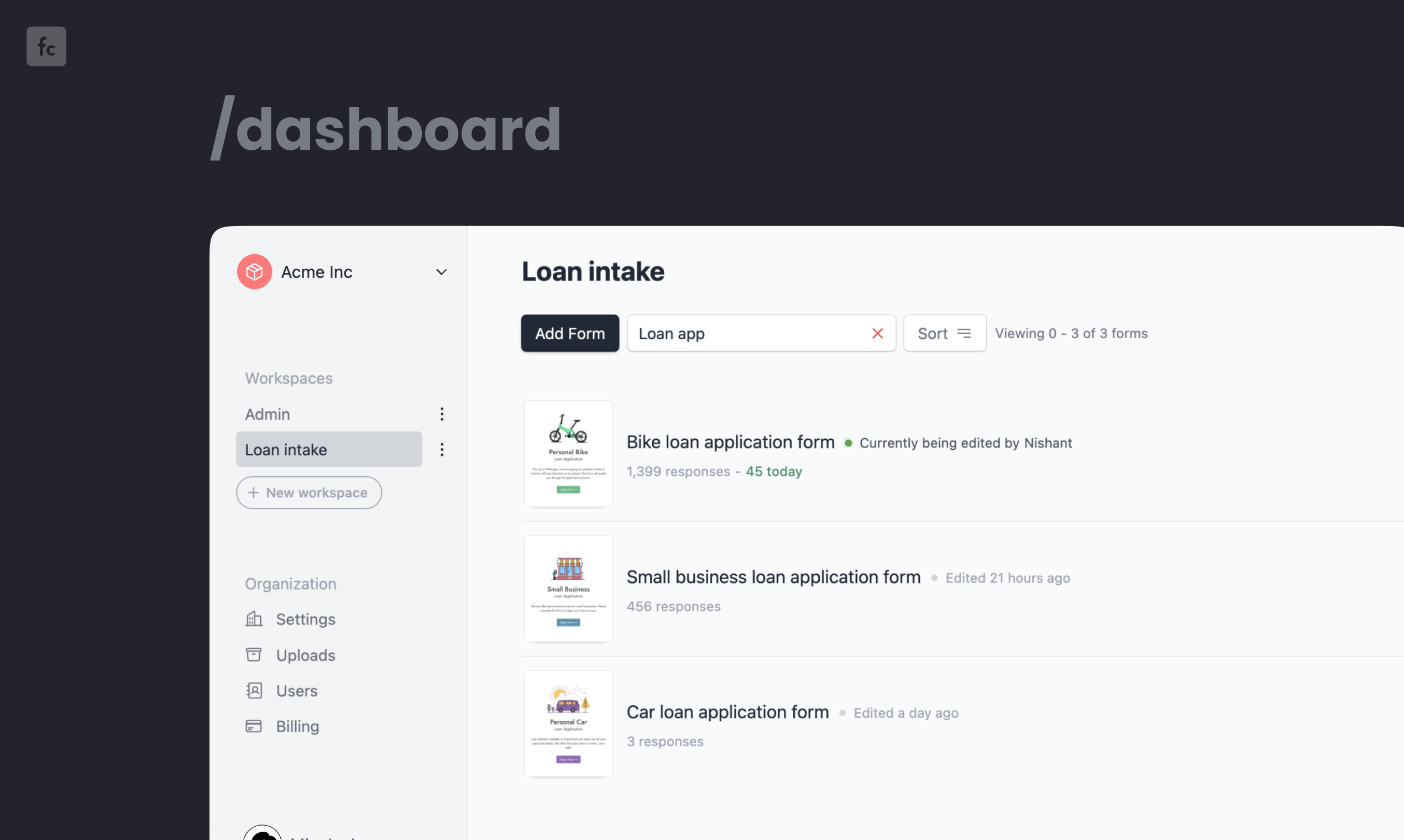Click the Bike loan application form thumbnail

tap(567, 453)
